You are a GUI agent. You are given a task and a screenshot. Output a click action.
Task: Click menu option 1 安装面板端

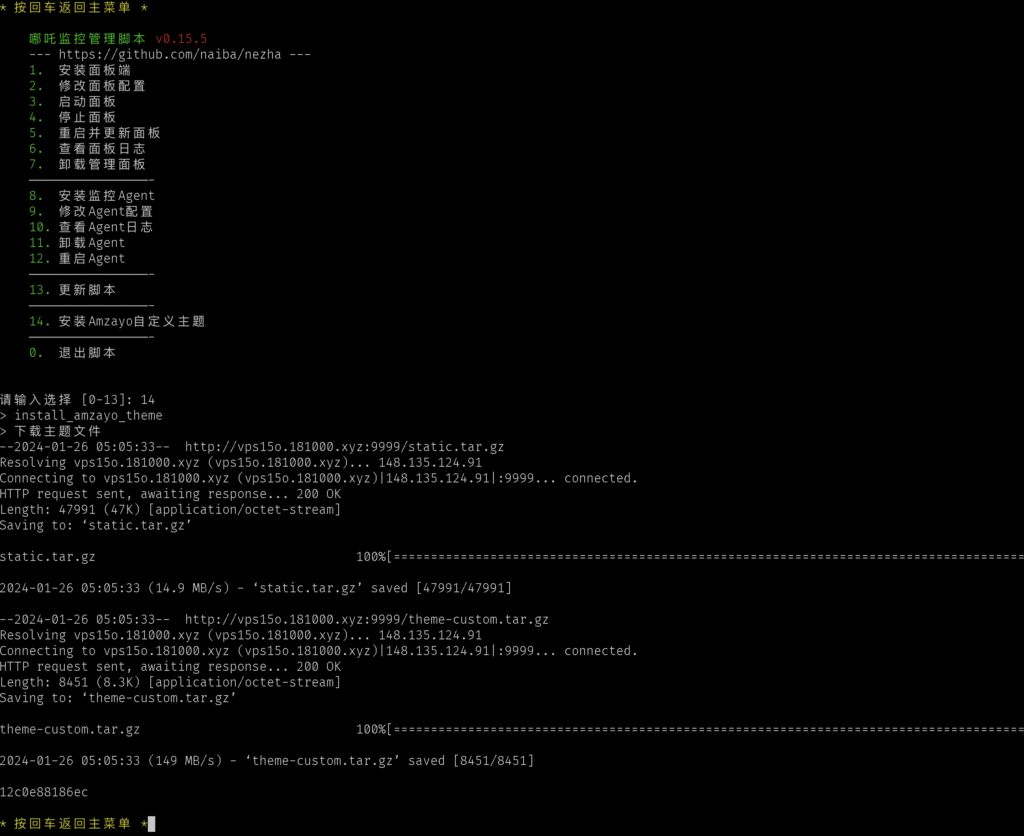(94, 70)
